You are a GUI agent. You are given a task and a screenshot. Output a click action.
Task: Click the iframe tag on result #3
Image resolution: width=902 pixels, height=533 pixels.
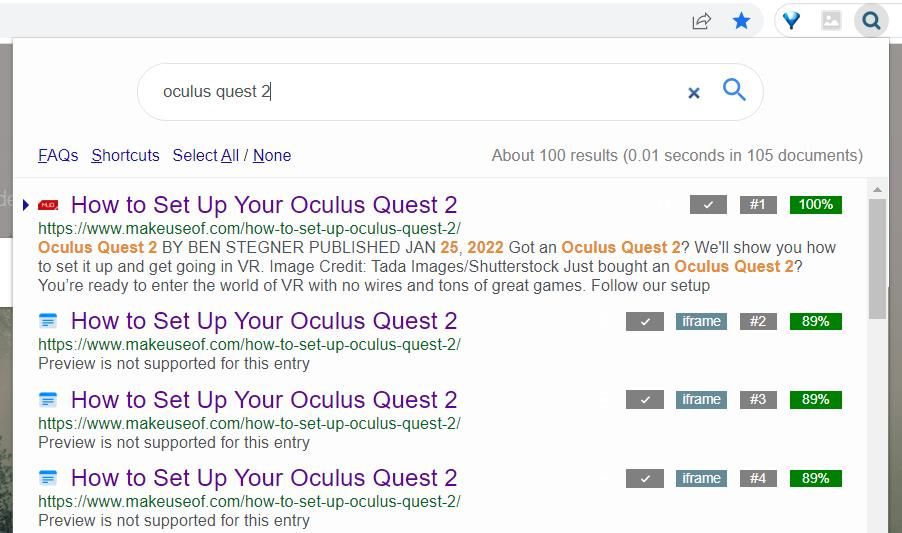click(x=701, y=399)
